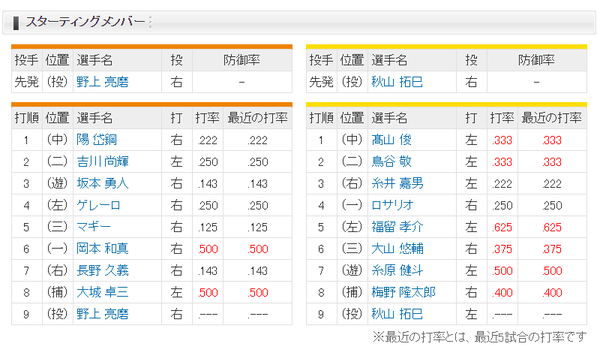Click position (遊) in 糸原 健斗 row
Screen dimensions: 600x362
(352, 271)
